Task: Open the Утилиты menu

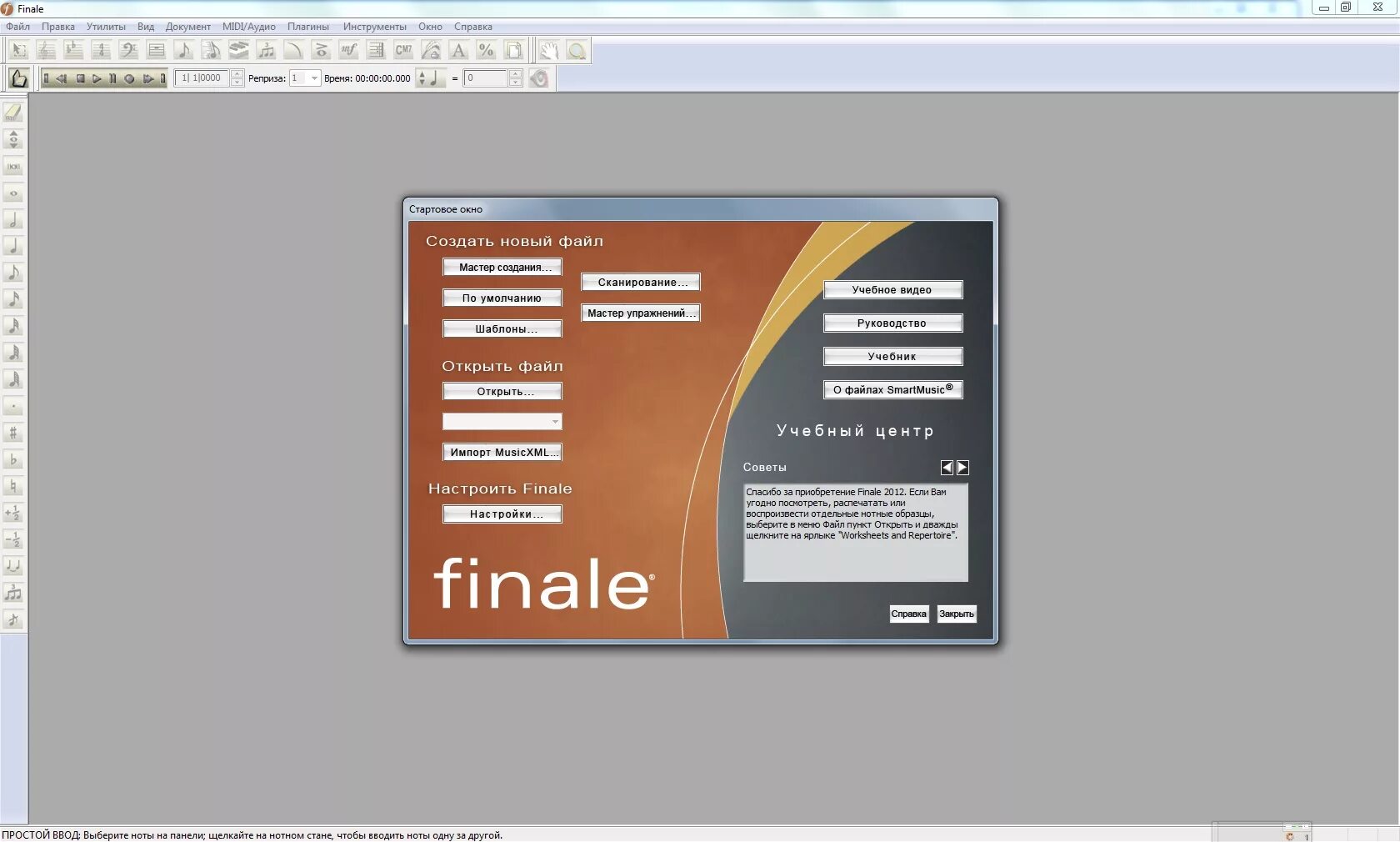Action: (106, 27)
